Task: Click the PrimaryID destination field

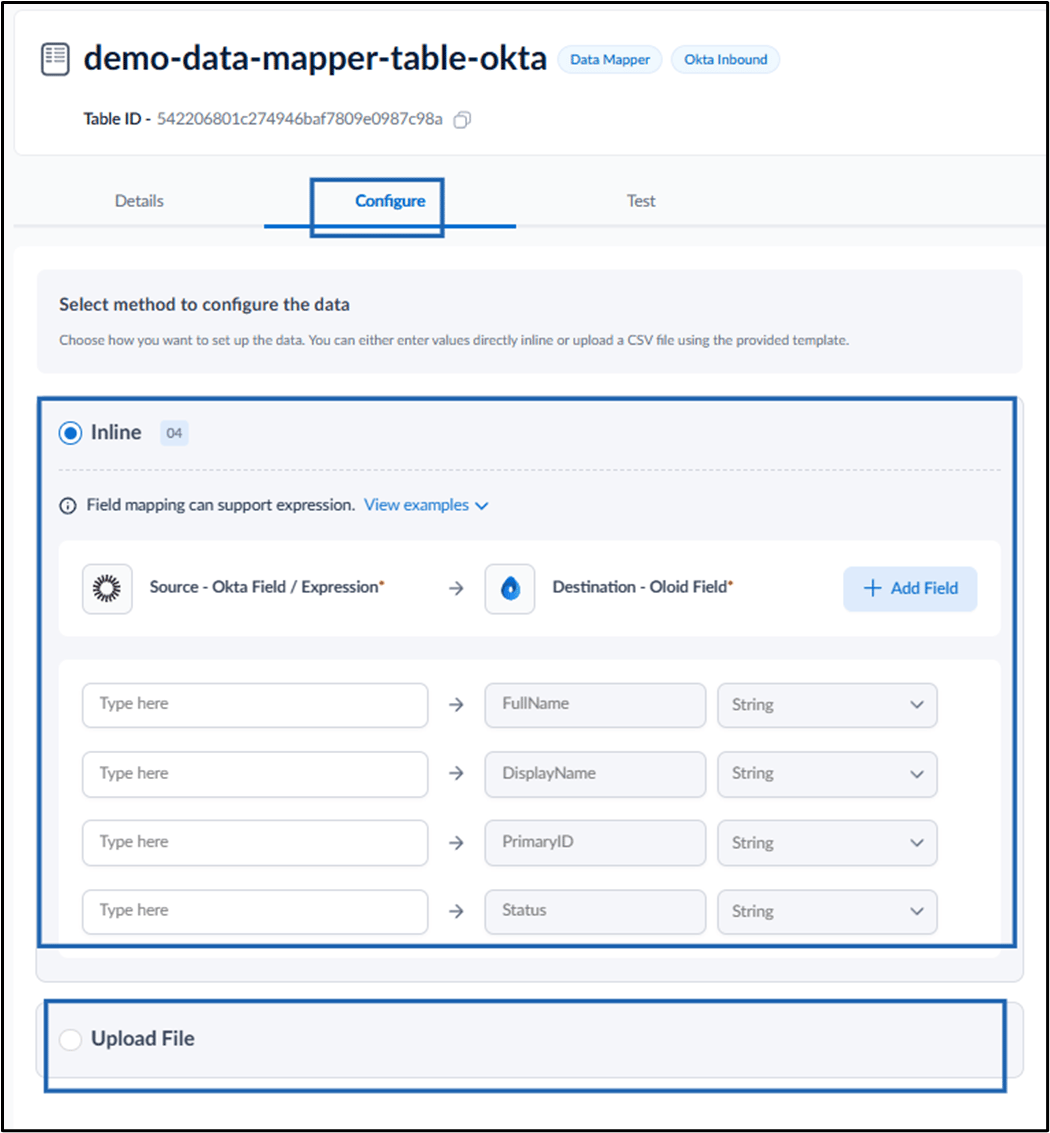Action: click(x=595, y=843)
